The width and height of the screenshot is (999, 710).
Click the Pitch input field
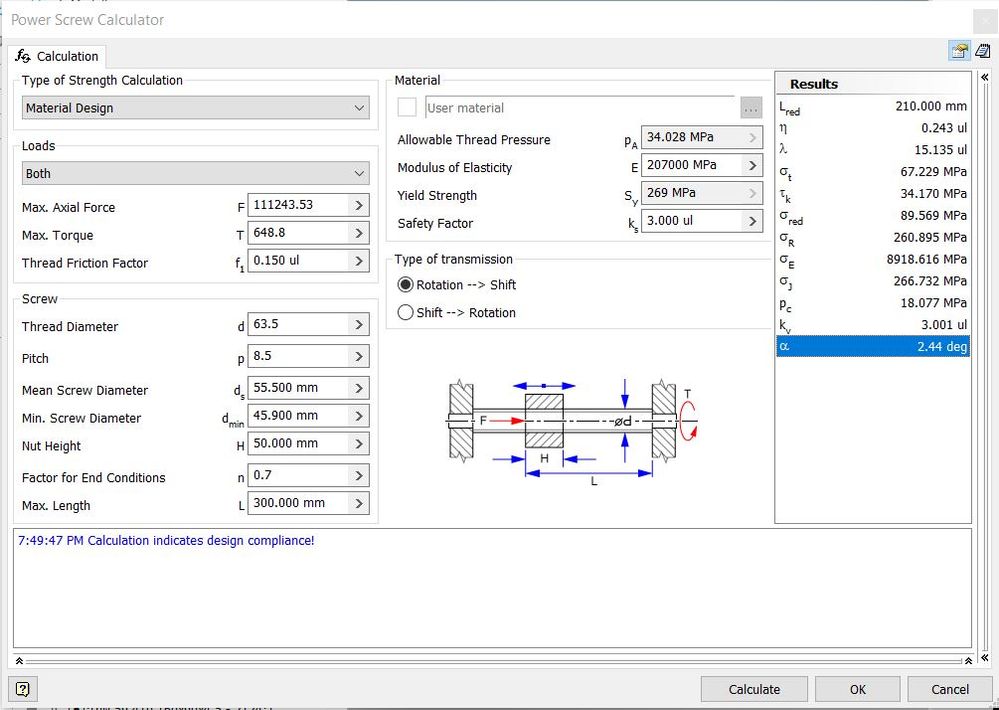pyautogui.click(x=298, y=356)
